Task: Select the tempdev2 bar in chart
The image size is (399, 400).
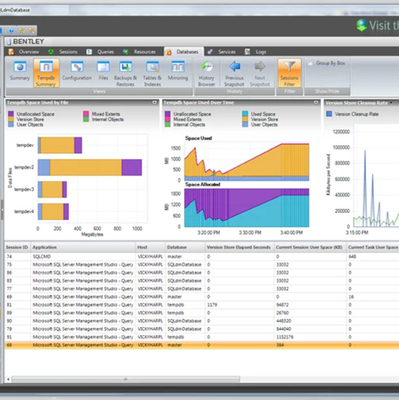Action: [90, 167]
